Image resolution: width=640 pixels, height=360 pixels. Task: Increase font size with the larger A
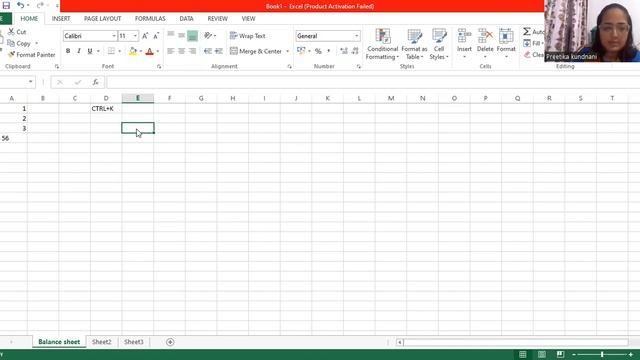pos(145,36)
